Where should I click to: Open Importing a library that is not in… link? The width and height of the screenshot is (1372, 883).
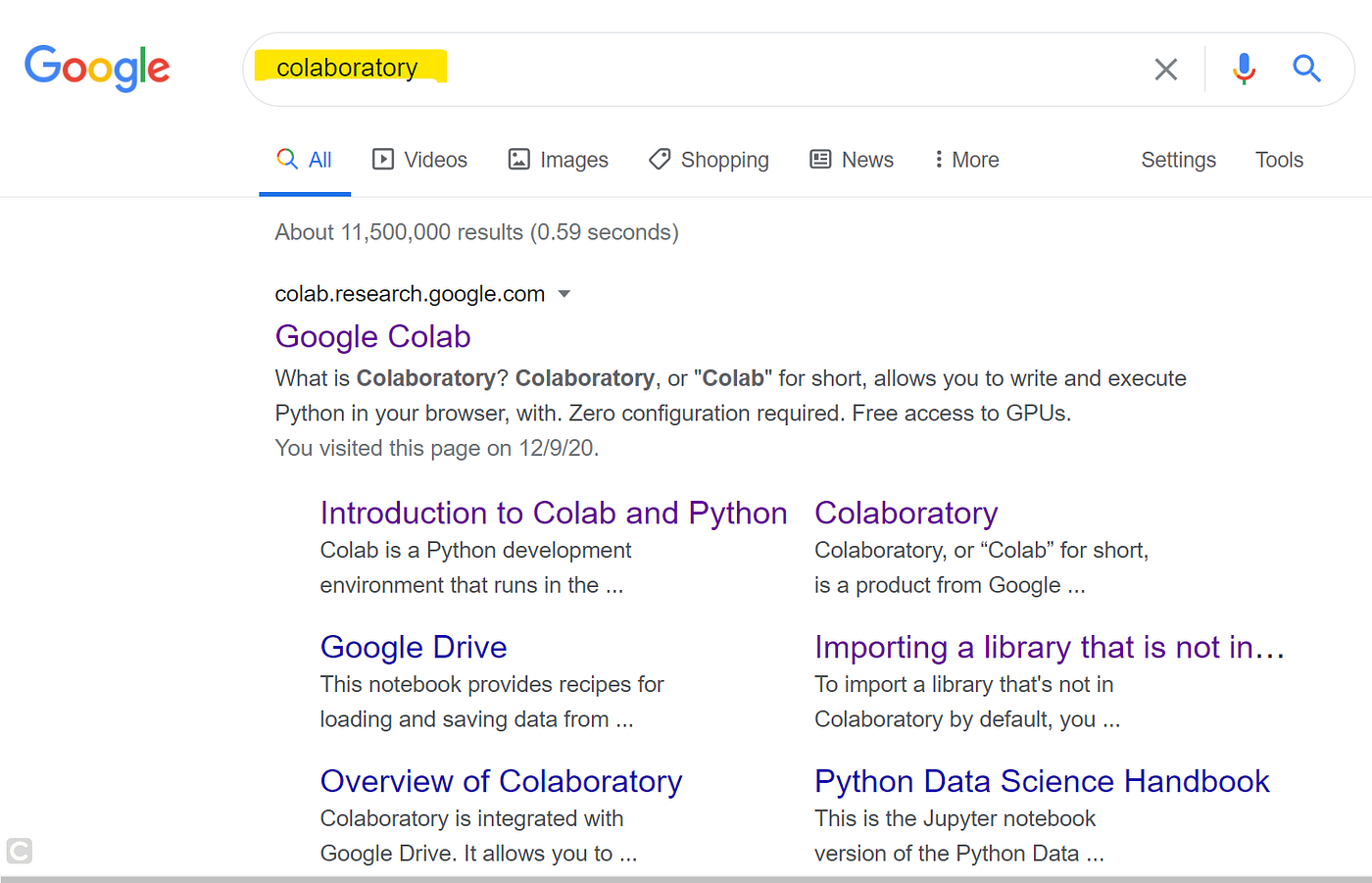tap(1049, 647)
